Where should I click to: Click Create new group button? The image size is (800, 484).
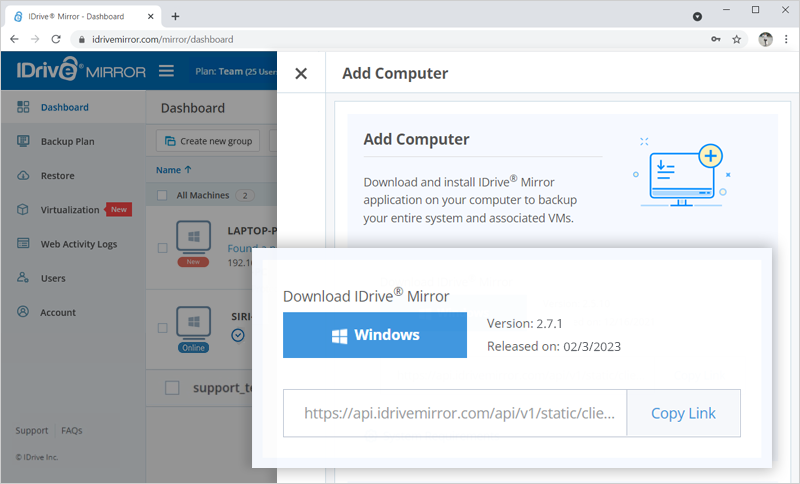[x=208, y=141]
